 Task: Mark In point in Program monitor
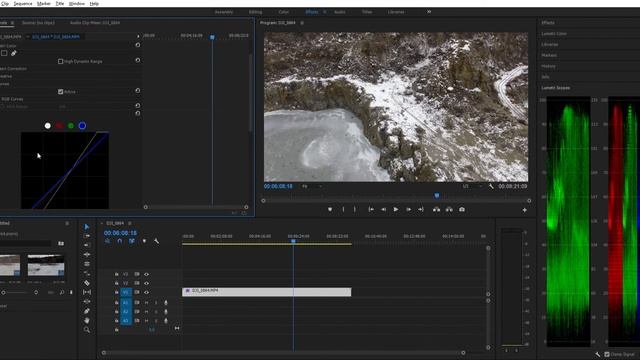coord(343,209)
